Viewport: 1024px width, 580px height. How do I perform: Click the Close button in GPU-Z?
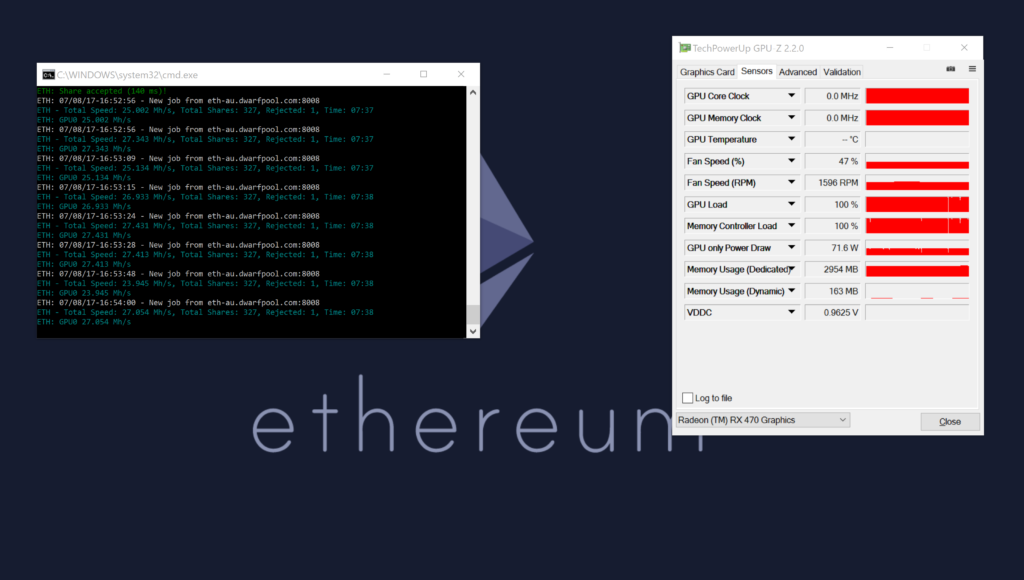click(x=950, y=421)
